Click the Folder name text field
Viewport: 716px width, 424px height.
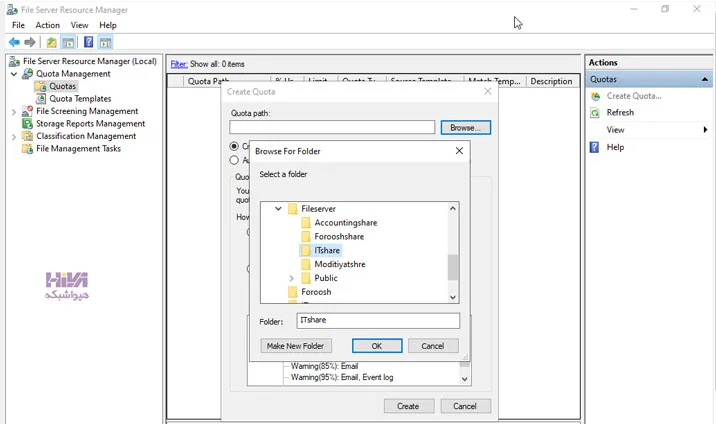pyautogui.click(x=378, y=320)
